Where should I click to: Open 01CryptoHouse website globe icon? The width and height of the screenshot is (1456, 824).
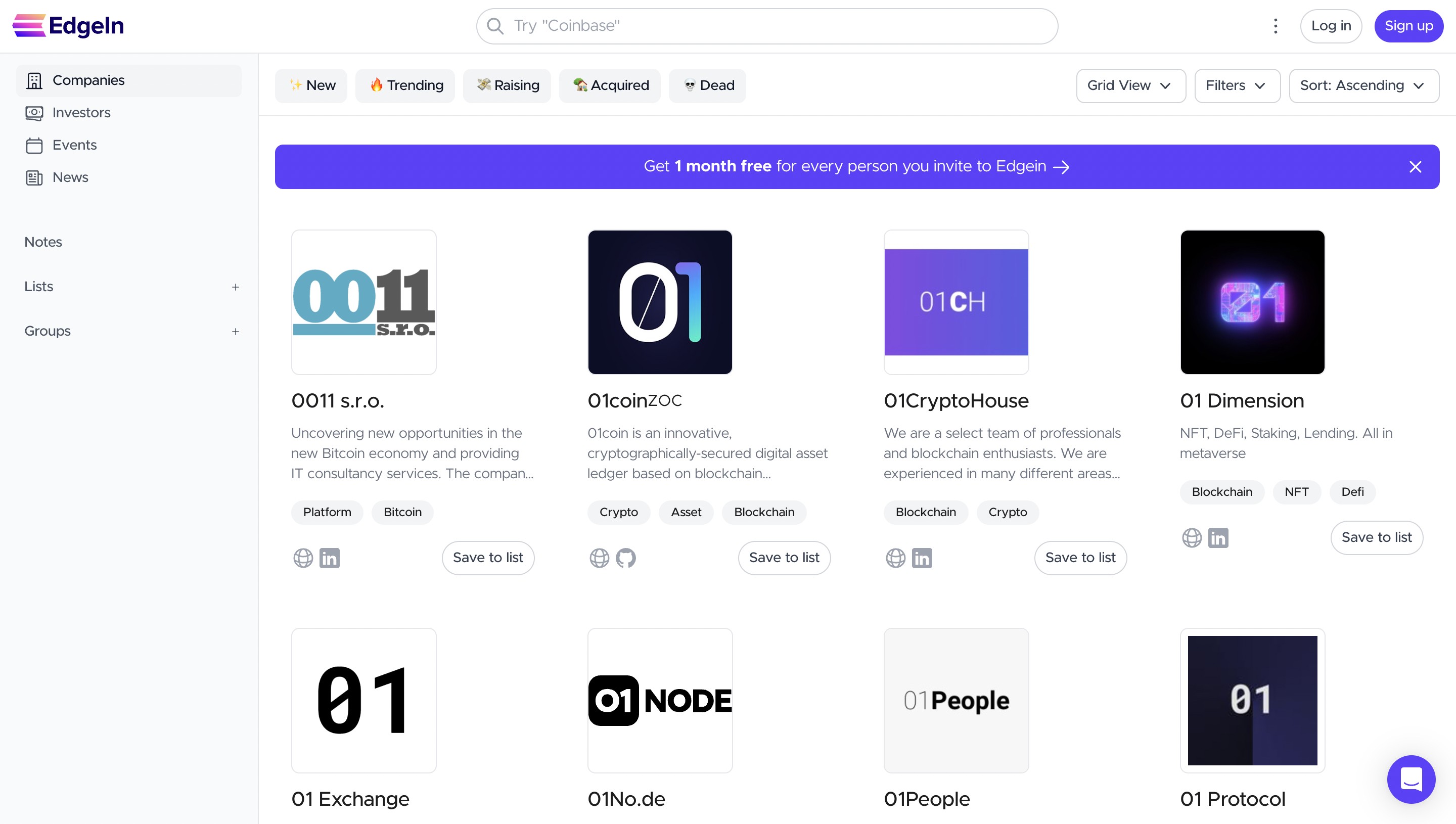pyautogui.click(x=895, y=558)
